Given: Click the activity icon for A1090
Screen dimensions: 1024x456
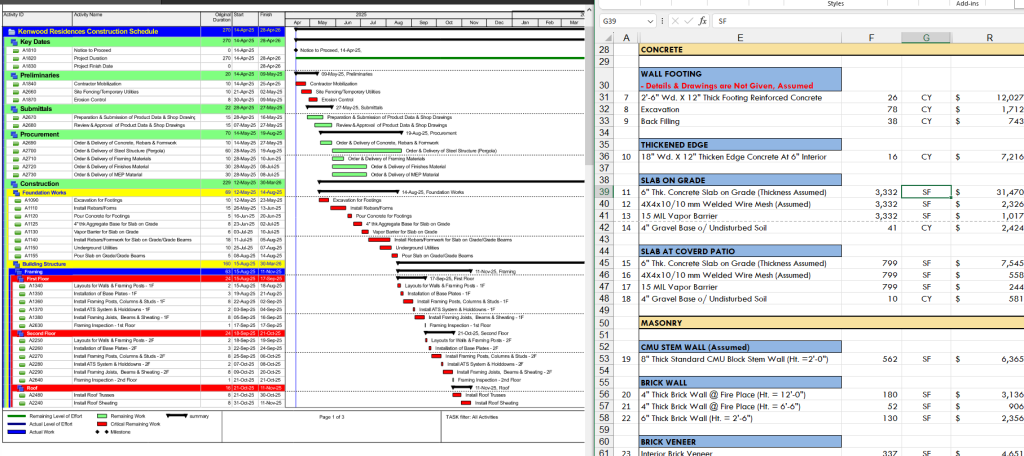Looking at the screenshot, I should (x=16, y=200).
